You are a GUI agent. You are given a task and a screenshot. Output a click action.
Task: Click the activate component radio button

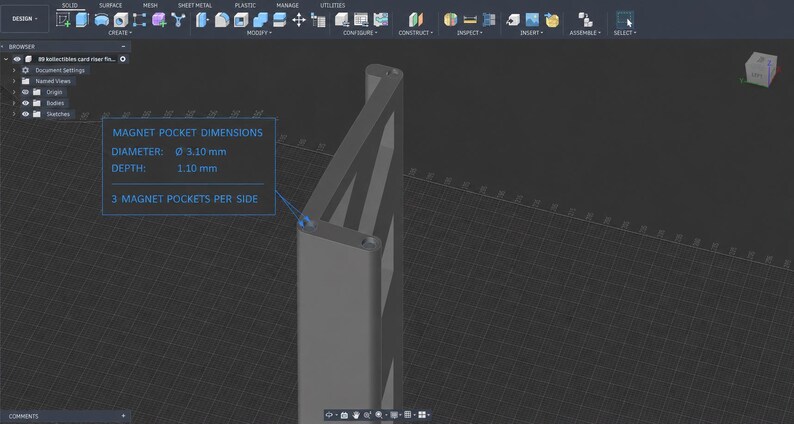(x=123, y=59)
